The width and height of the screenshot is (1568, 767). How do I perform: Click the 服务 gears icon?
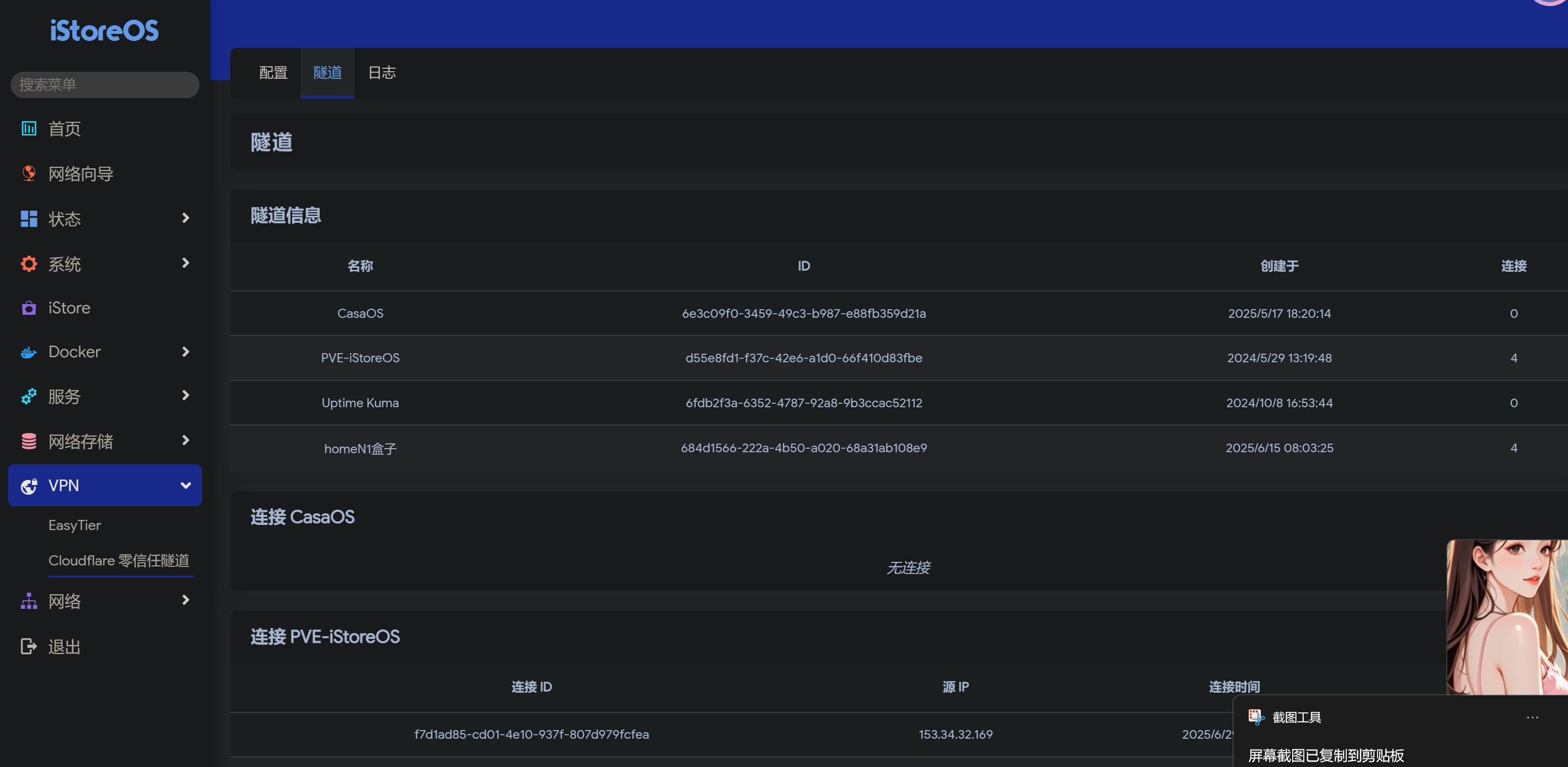click(x=29, y=396)
